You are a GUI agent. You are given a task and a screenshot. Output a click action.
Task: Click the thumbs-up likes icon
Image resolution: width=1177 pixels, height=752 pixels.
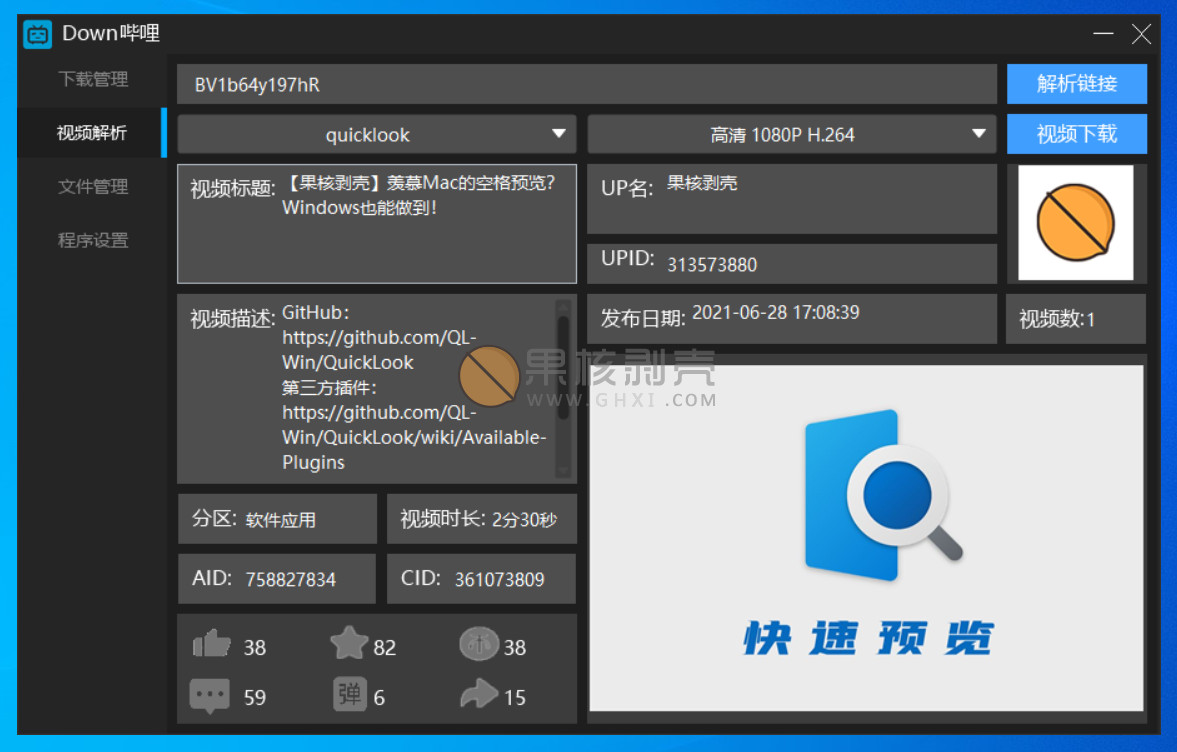[211, 645]
